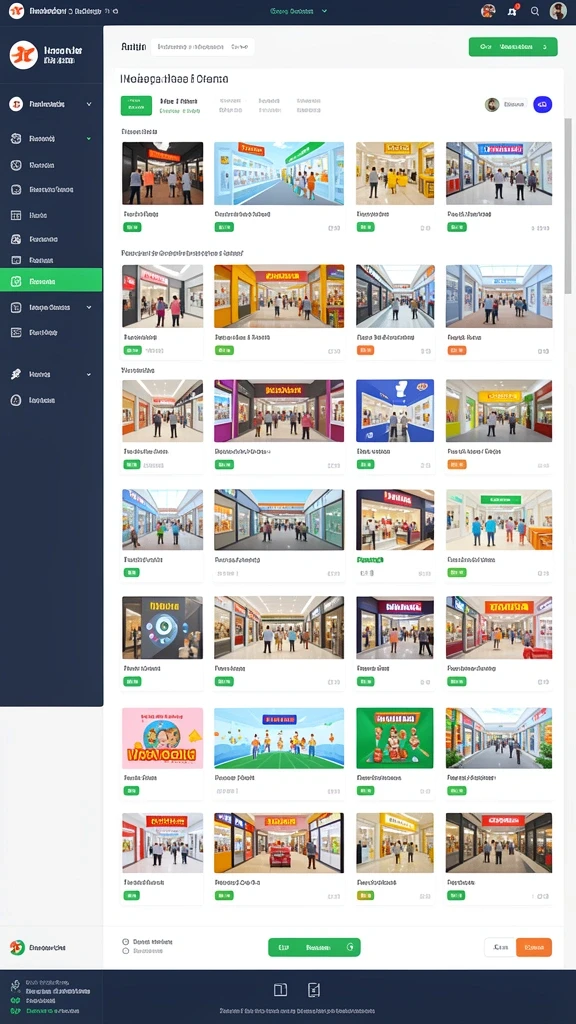The width and height of the screenshot is (576, 1024).
Task: Click the search magnifier icon in top bar
Action: click(535, 11)
